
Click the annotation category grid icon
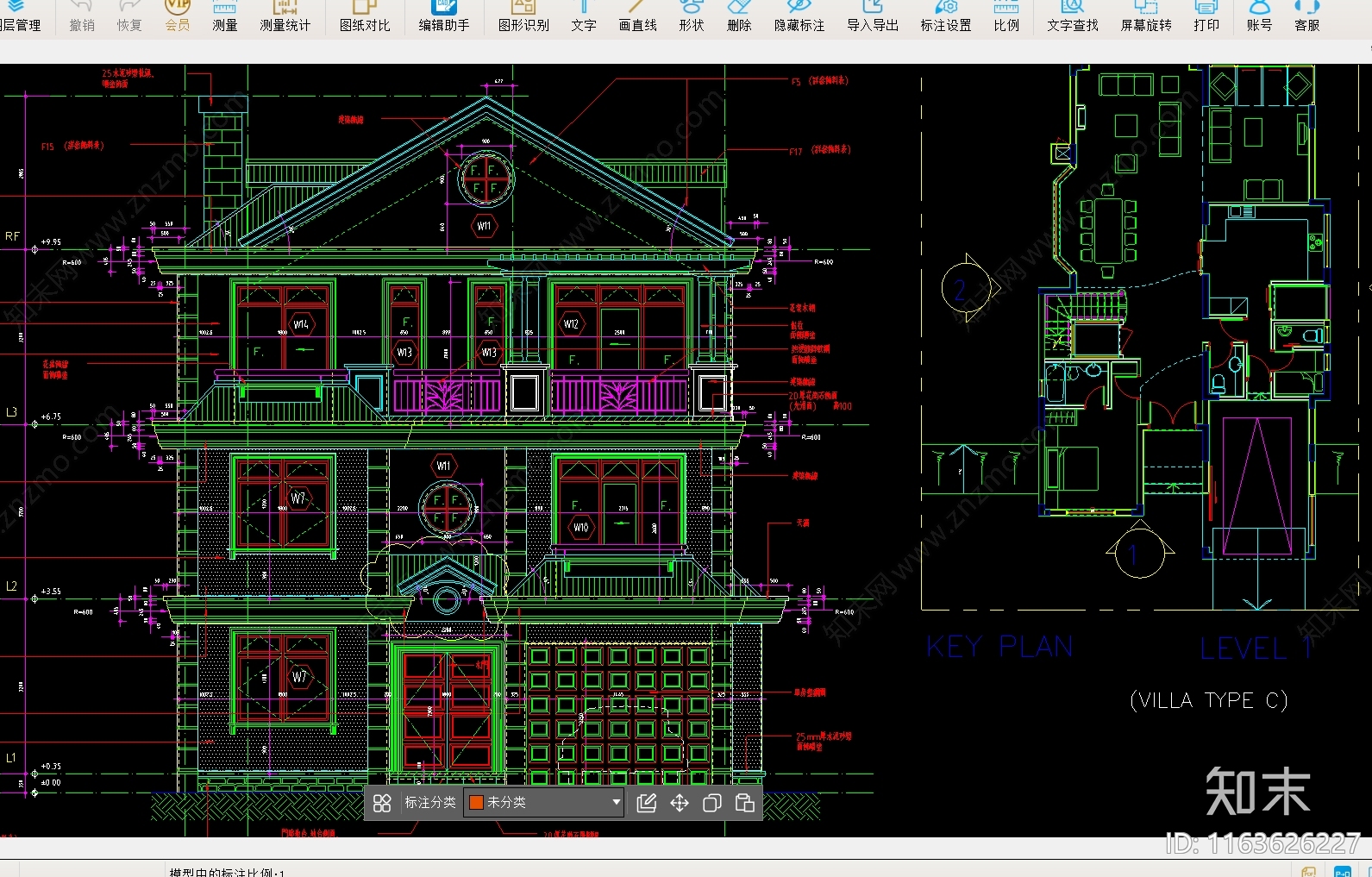[x=382, y=803]
